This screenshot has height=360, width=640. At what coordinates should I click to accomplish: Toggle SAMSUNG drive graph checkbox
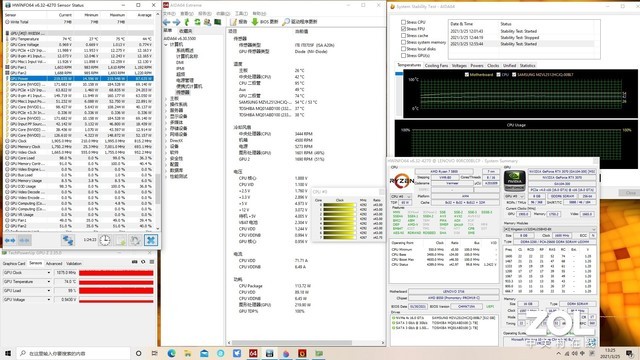(x=514, y=75)
